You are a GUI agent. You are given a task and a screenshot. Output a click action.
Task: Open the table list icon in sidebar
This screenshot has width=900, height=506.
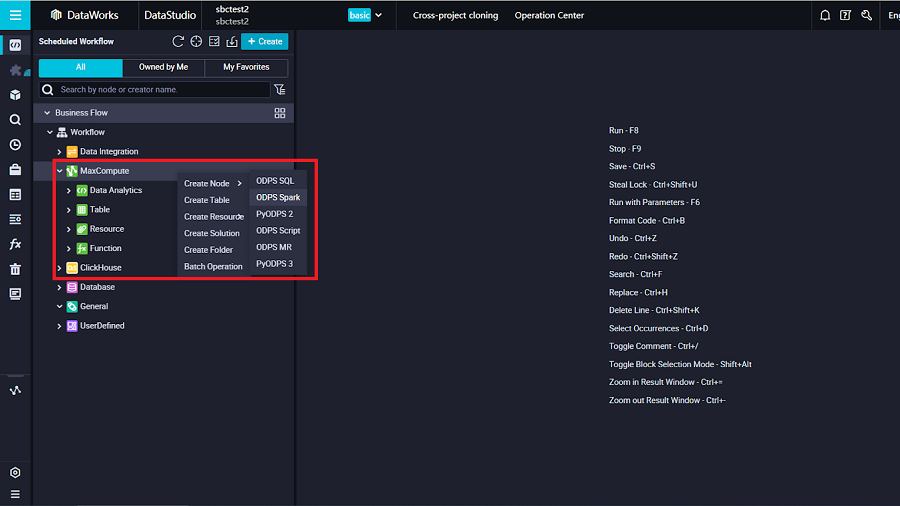tap(15, 195)
